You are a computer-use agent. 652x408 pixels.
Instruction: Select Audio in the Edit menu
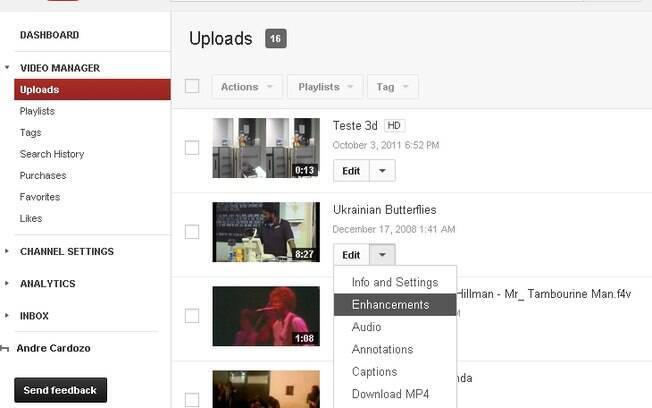click(395, 327)
